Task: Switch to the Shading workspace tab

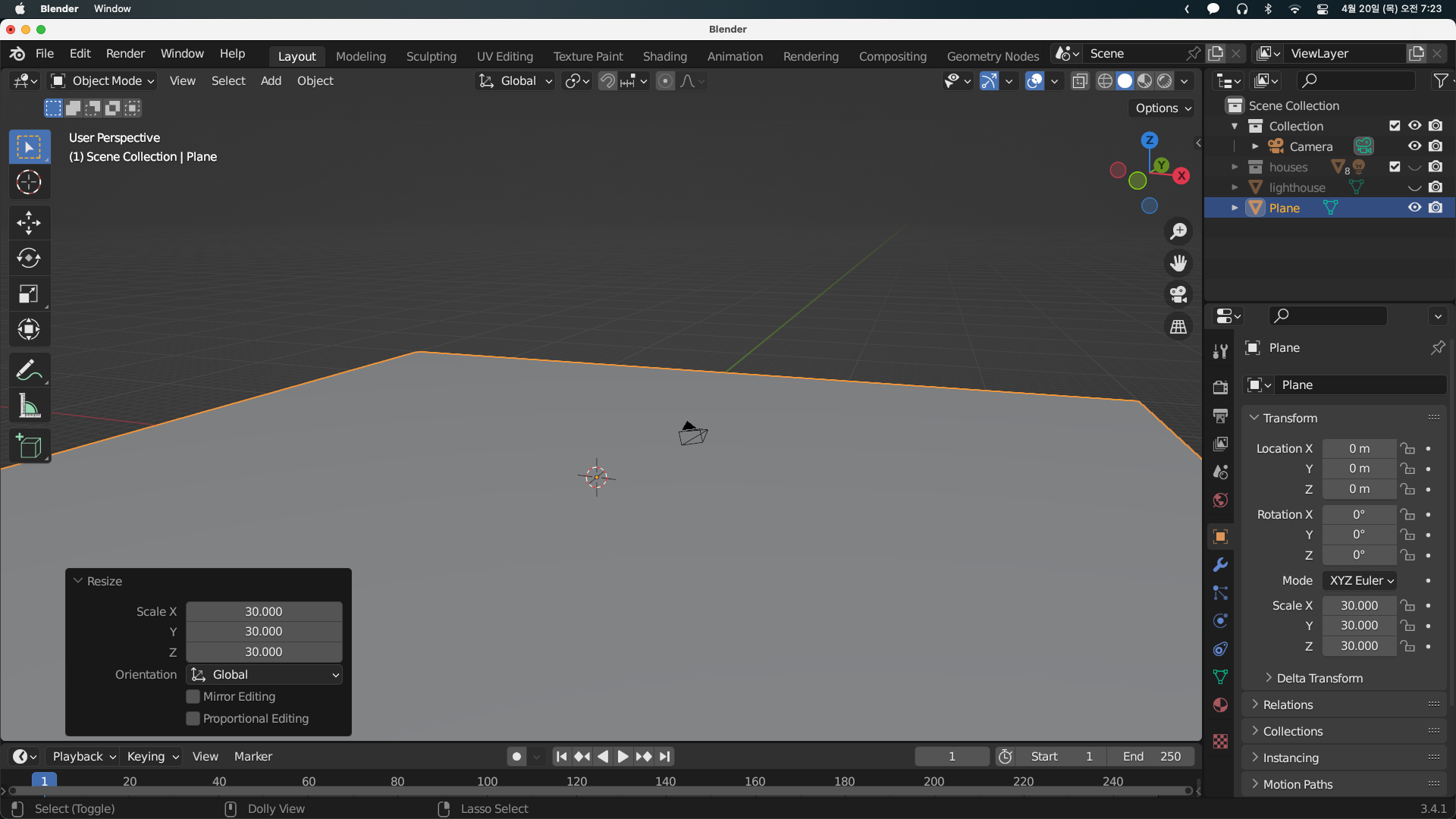Action: point(665,56)
